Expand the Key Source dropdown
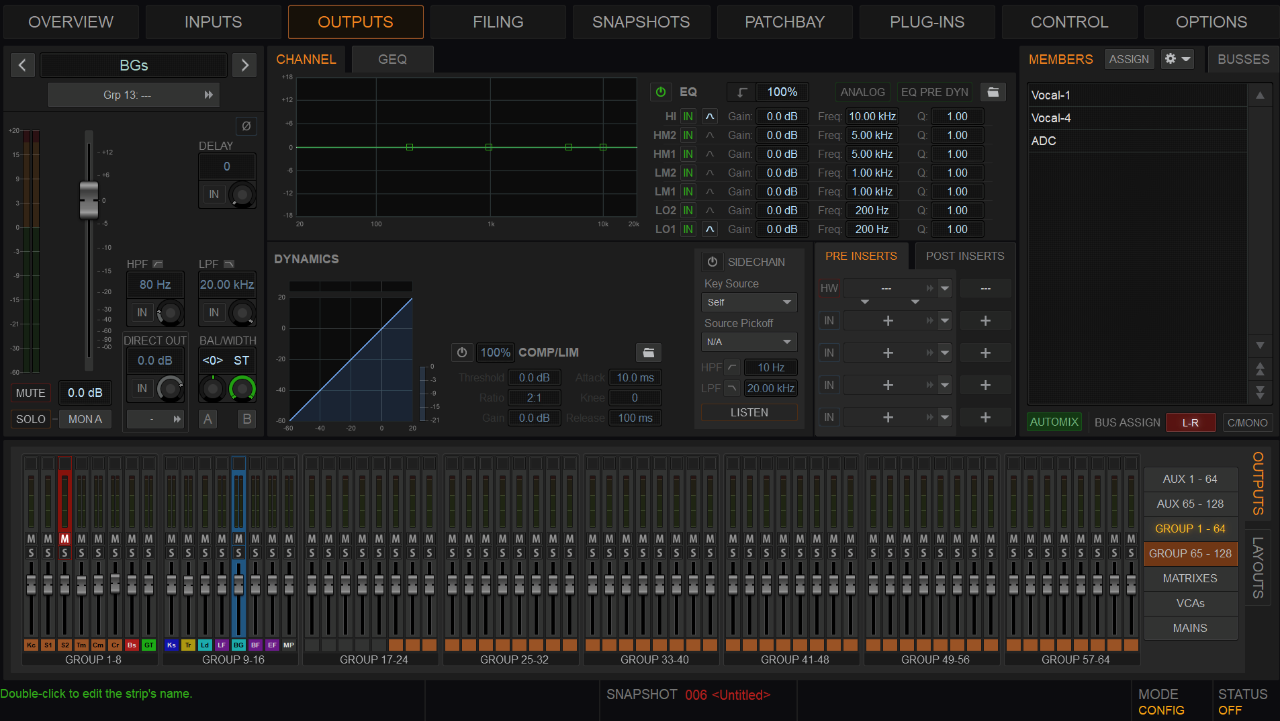Screen dimensions: 1280x721 [749, 302]
